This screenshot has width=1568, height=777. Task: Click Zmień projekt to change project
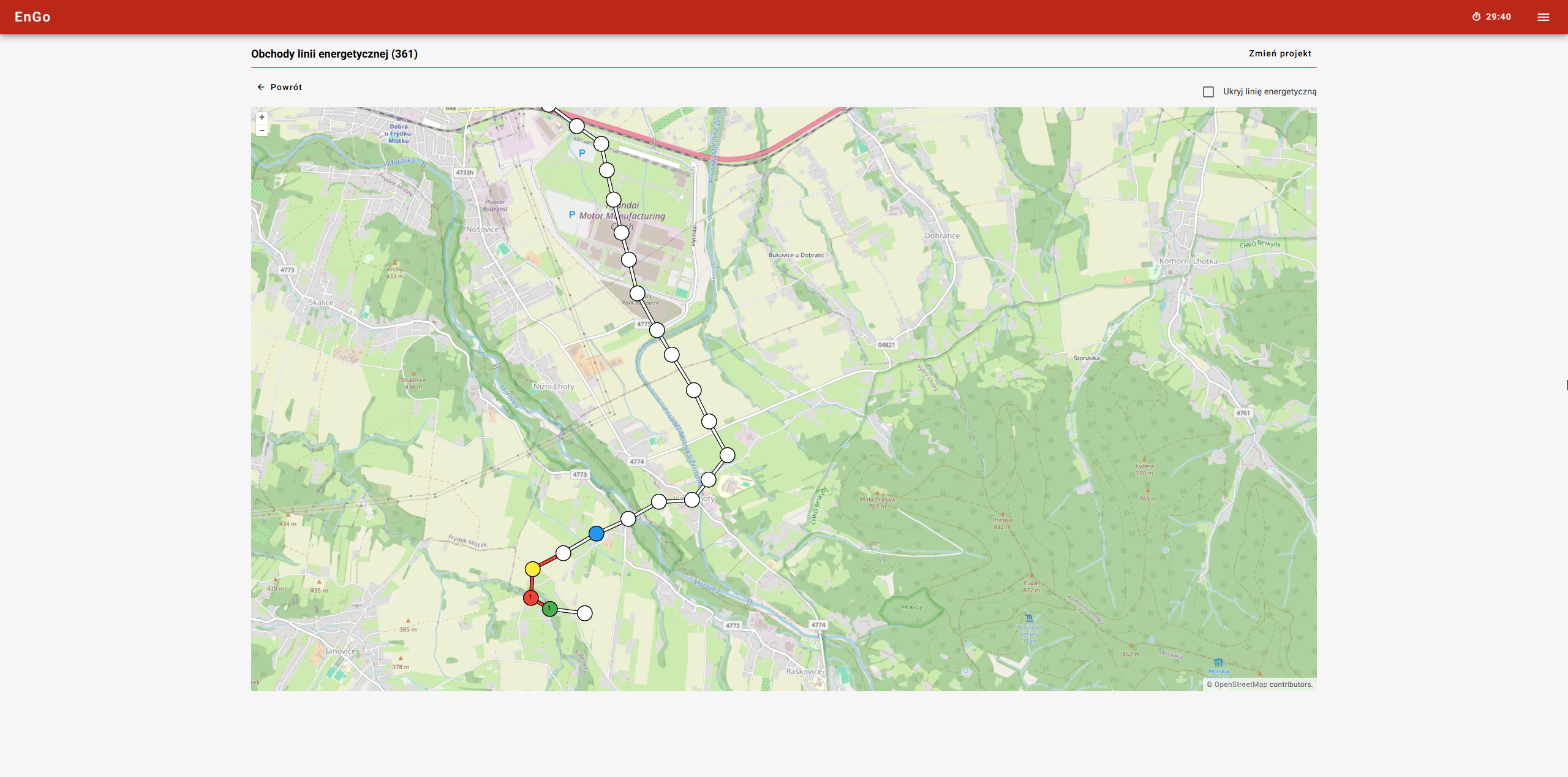(x=1280, y=53)
